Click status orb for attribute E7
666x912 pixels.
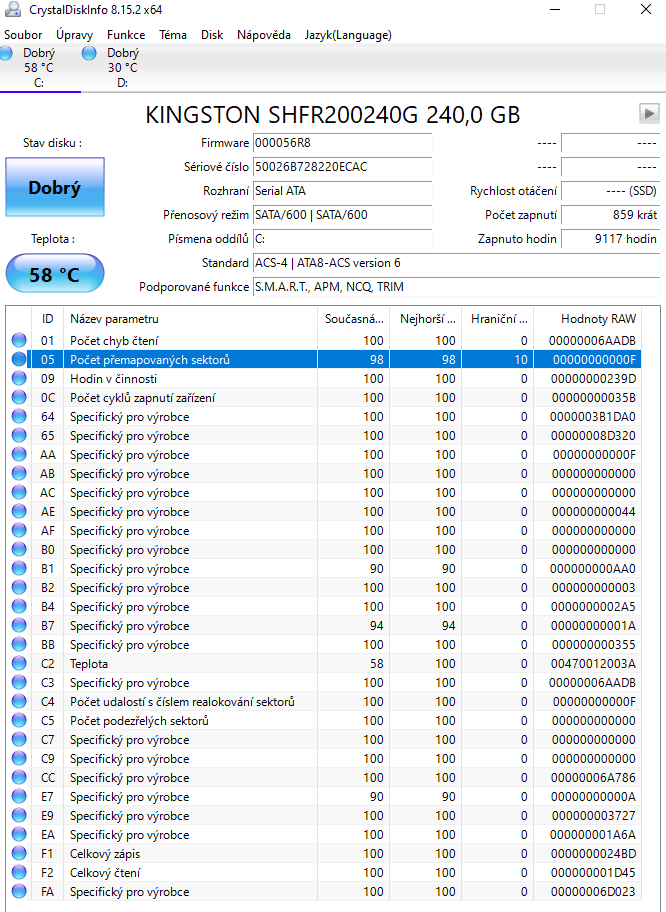[19, 796]
